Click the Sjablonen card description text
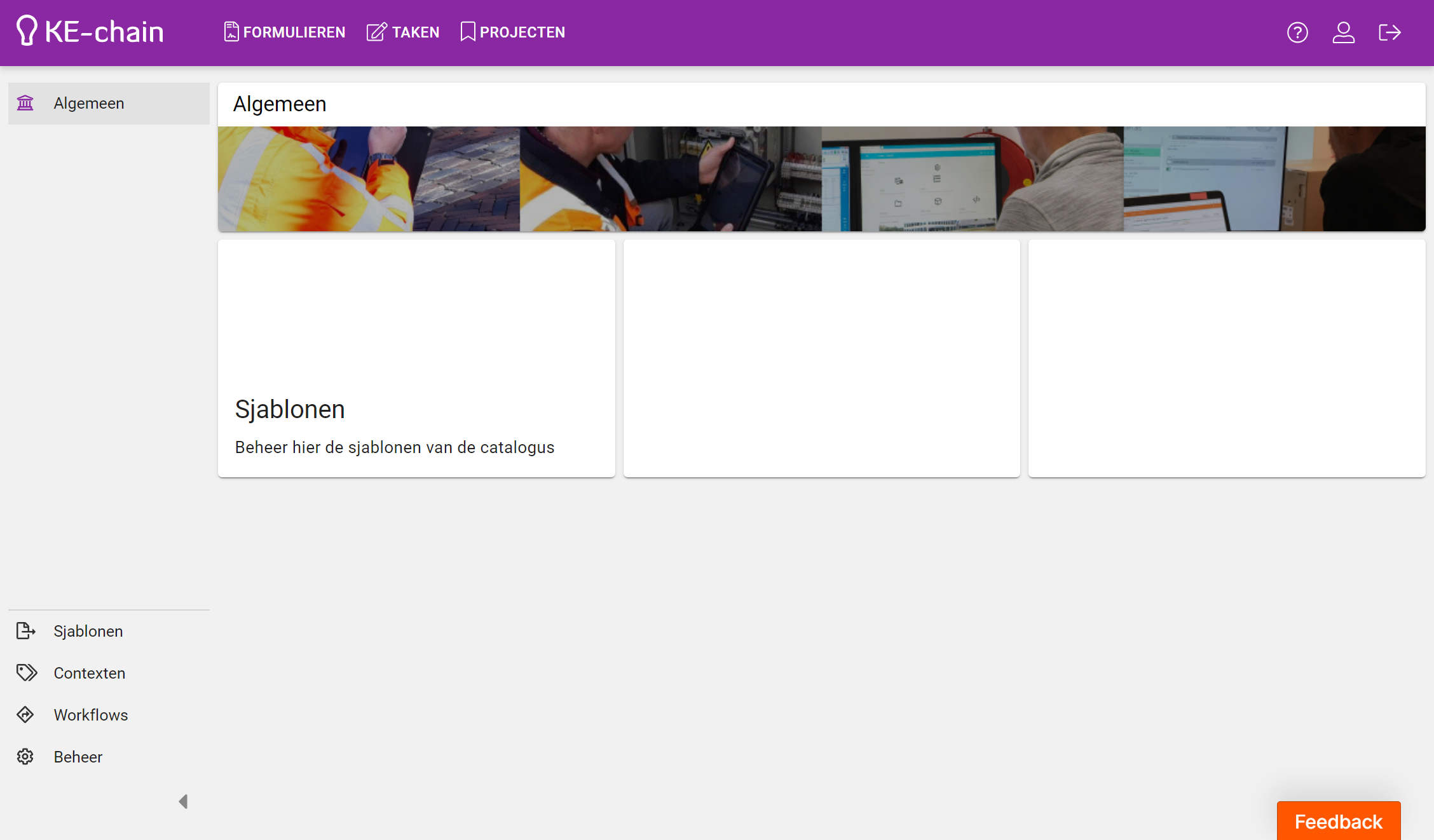The height and width of the screenshot is (840, 1434). (395, 447)
